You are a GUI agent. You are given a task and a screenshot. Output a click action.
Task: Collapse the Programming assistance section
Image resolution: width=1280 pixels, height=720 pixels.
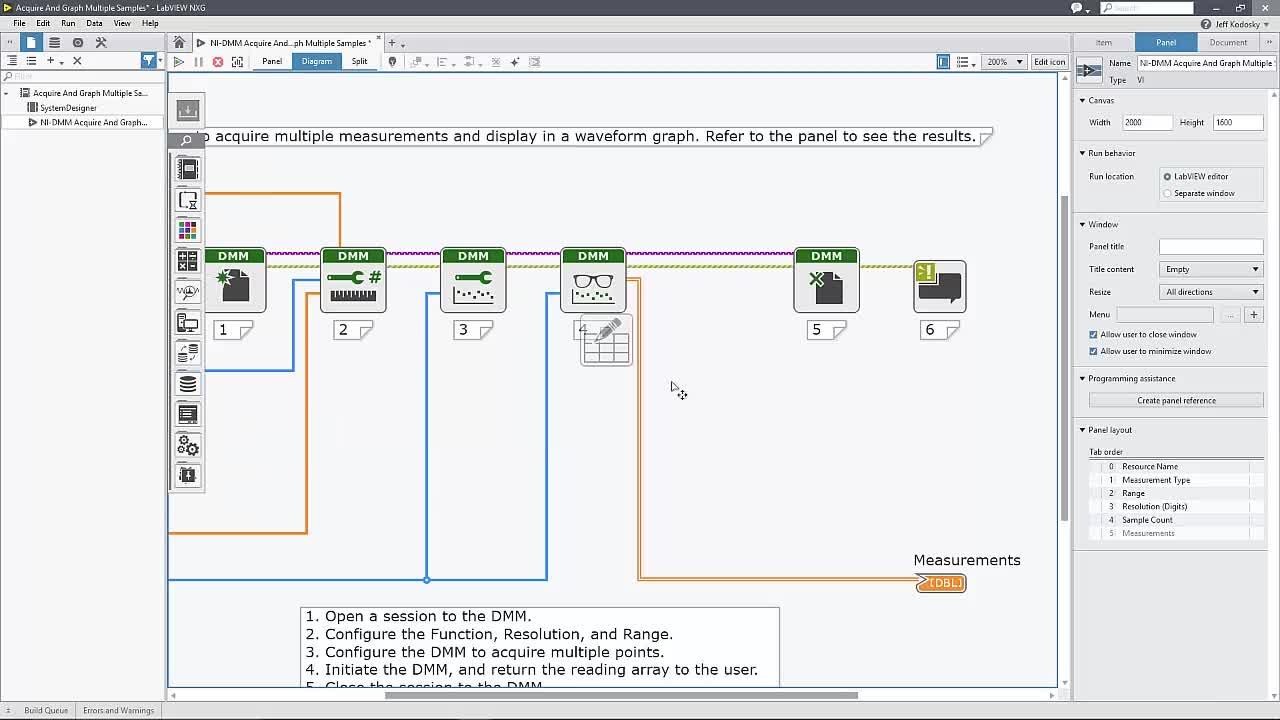pyautogui.click(x=1082, y=378)
